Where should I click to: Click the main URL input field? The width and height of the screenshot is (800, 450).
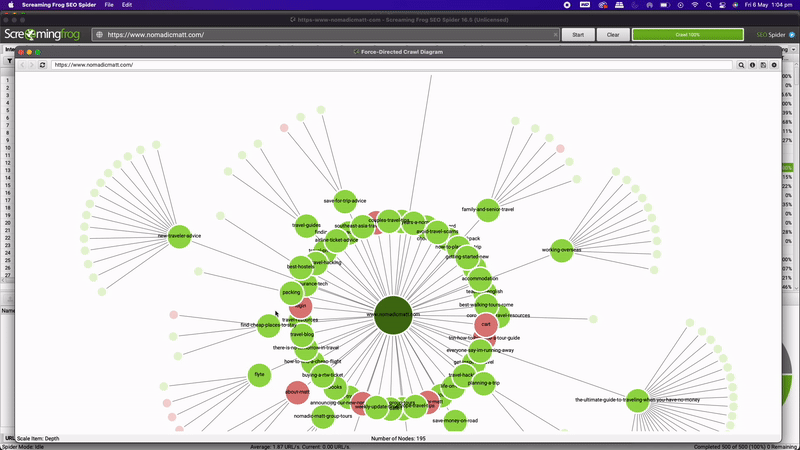[x=327, y=35]
